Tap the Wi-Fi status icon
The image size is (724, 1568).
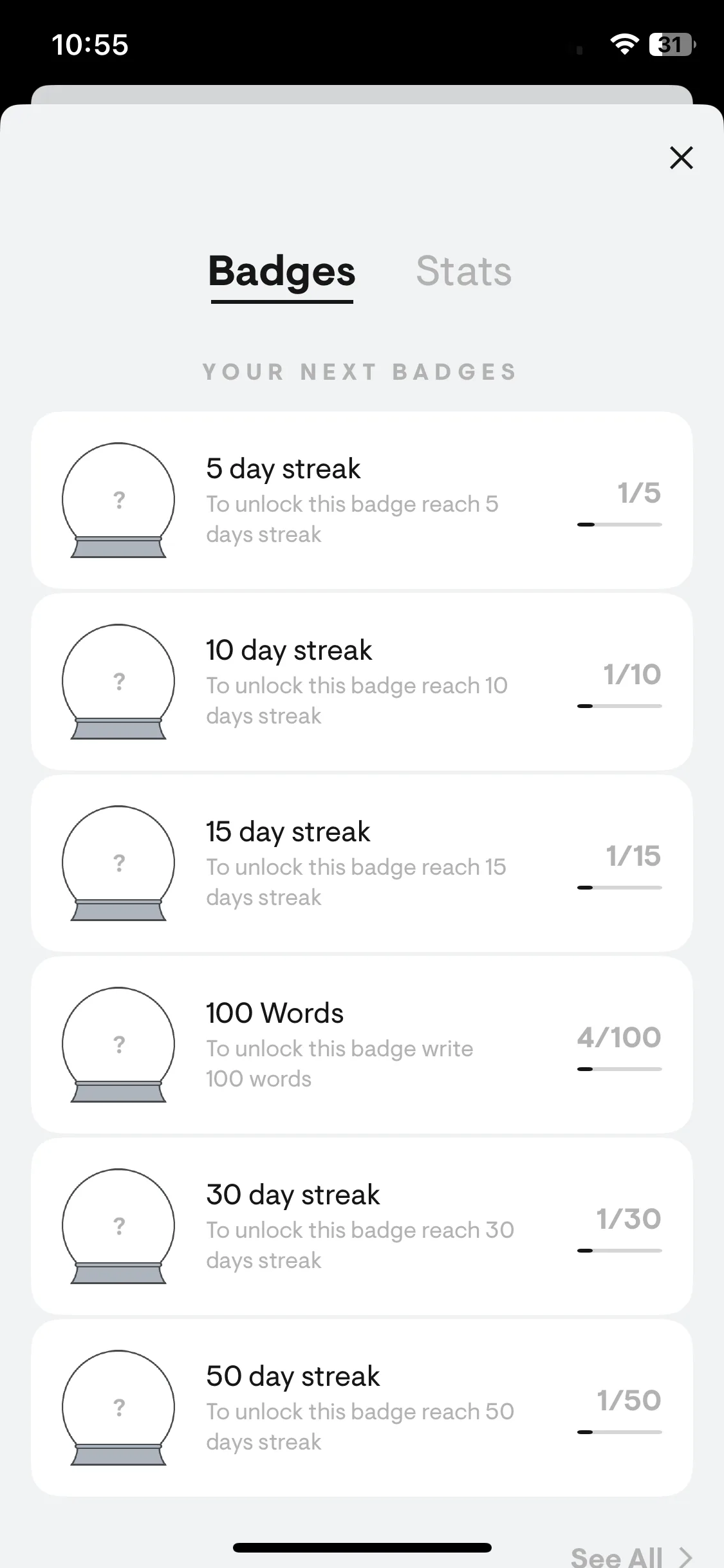tap(624, 44)
